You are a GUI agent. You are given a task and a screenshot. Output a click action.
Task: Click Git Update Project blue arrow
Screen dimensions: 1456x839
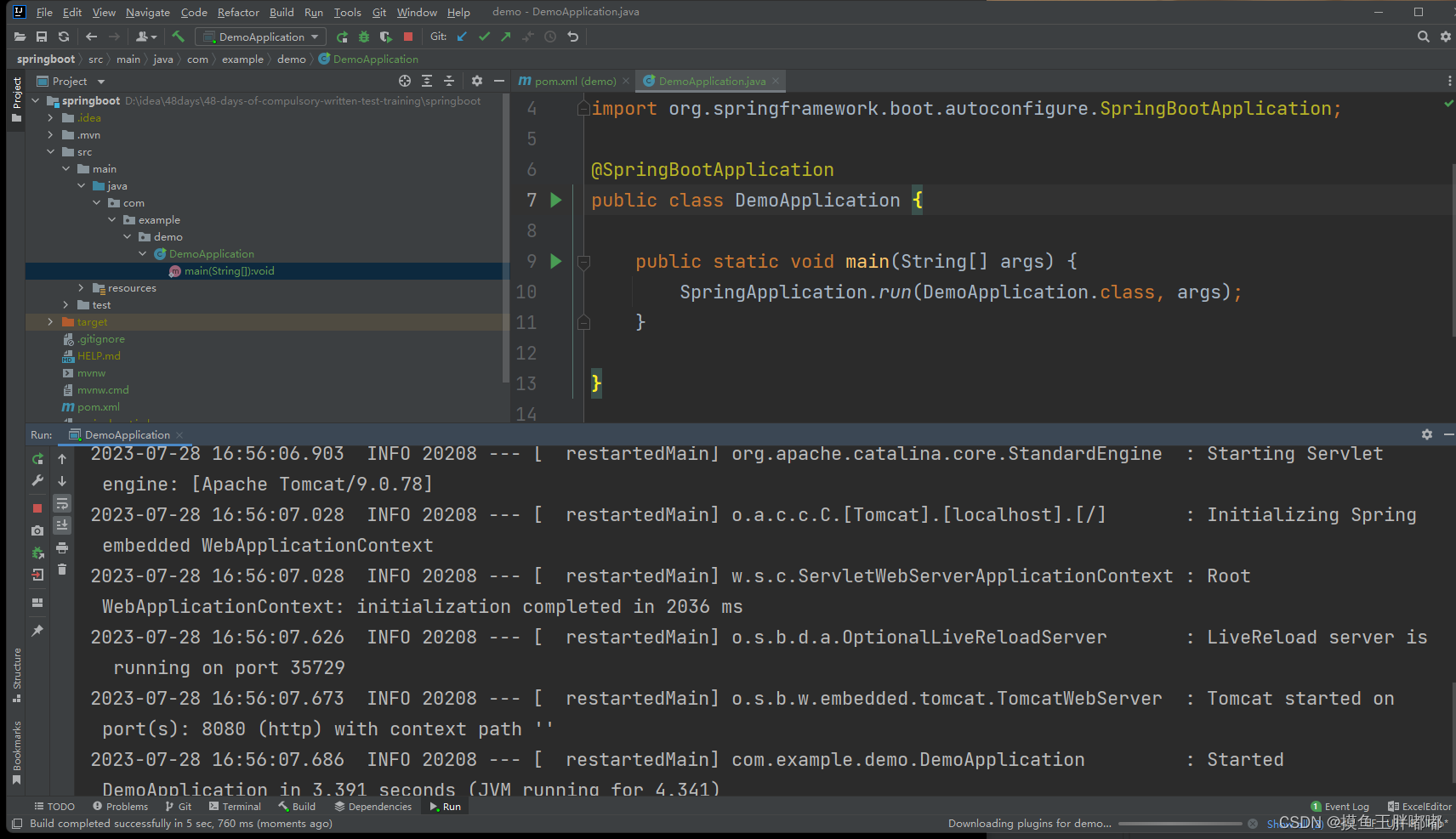pyautogui.click(x=462, y=37)
